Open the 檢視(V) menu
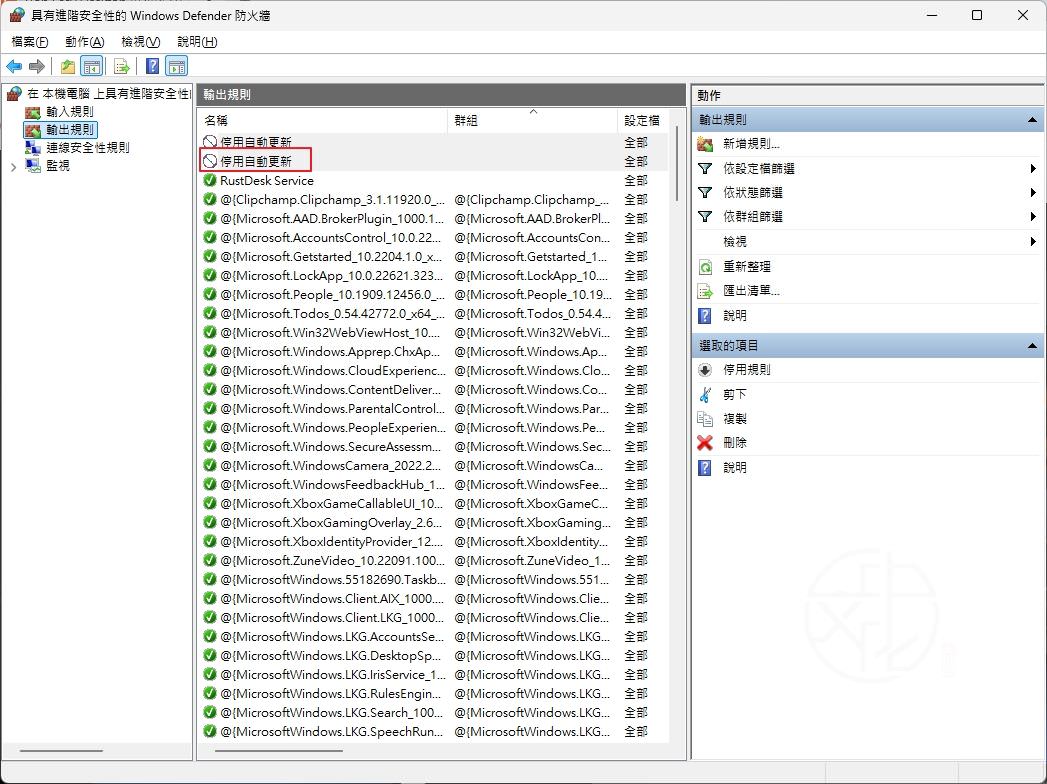Screen dimensions: 1047x784 (140, 42)
